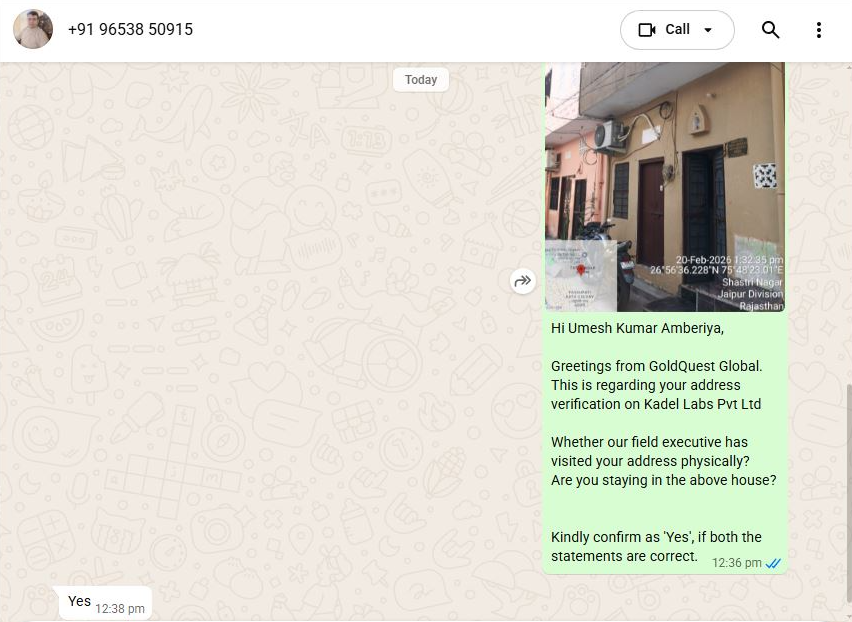Click the 12:36 pm message timestamp
This screenshot has width=852, height=622.
tap(736, 564)
